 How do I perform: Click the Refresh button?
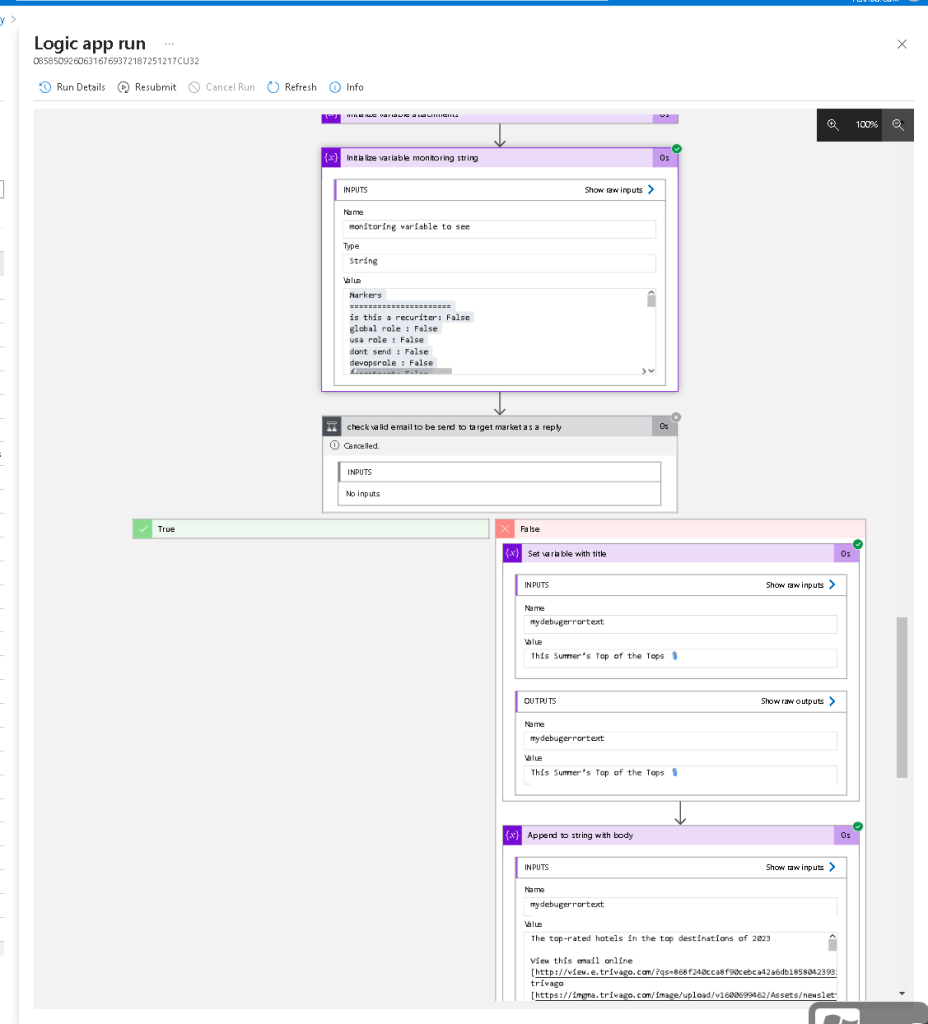pyautogui.click(x=292, y=87)
